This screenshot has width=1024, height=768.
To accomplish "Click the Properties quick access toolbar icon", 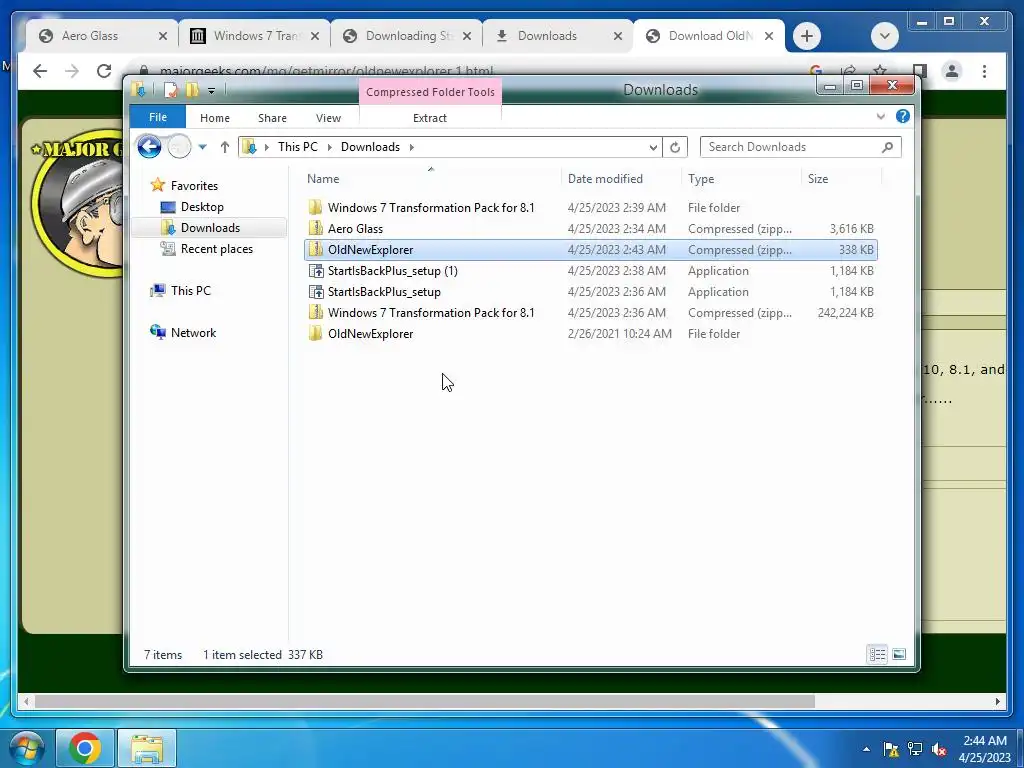I will tap(170, 90).
